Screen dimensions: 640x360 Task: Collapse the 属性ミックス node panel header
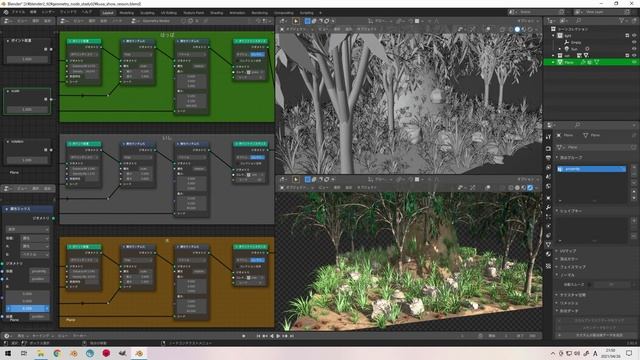click(7, 209)
